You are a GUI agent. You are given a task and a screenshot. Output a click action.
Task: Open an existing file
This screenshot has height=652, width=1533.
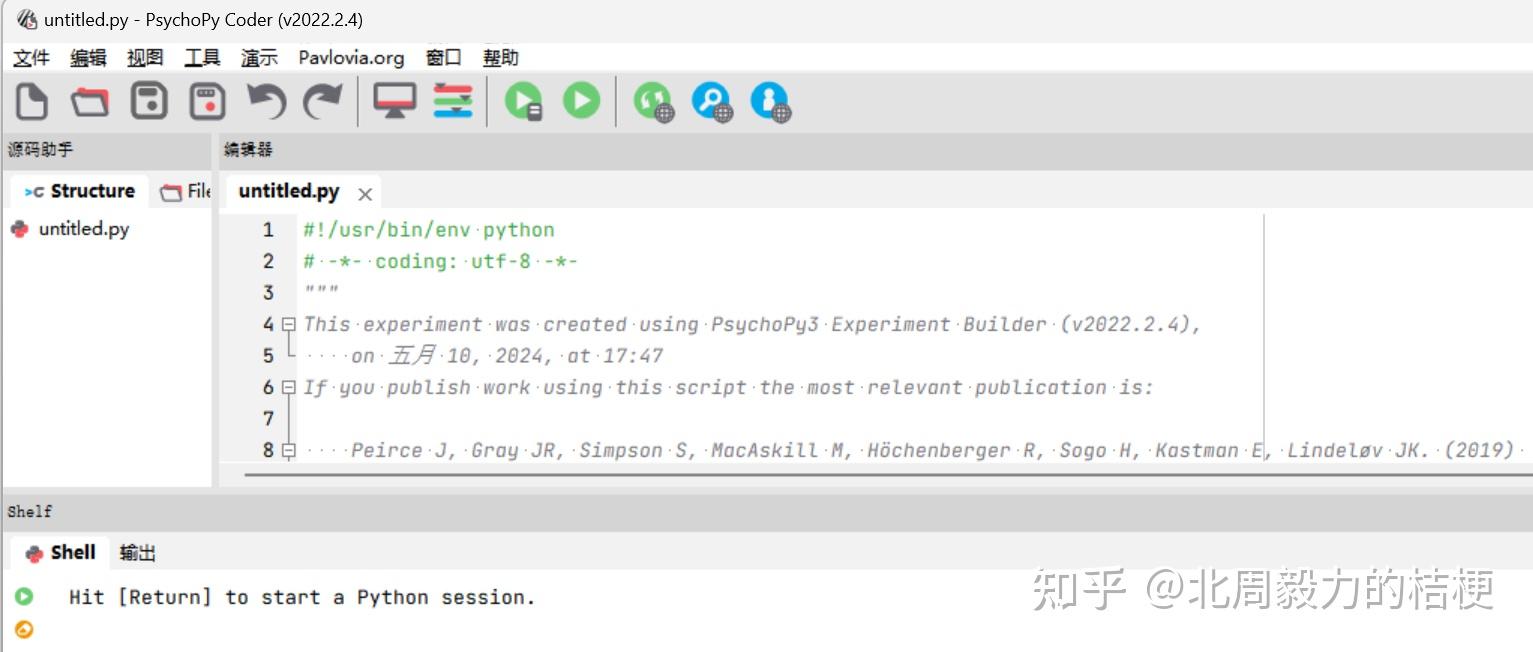(89, 100)
